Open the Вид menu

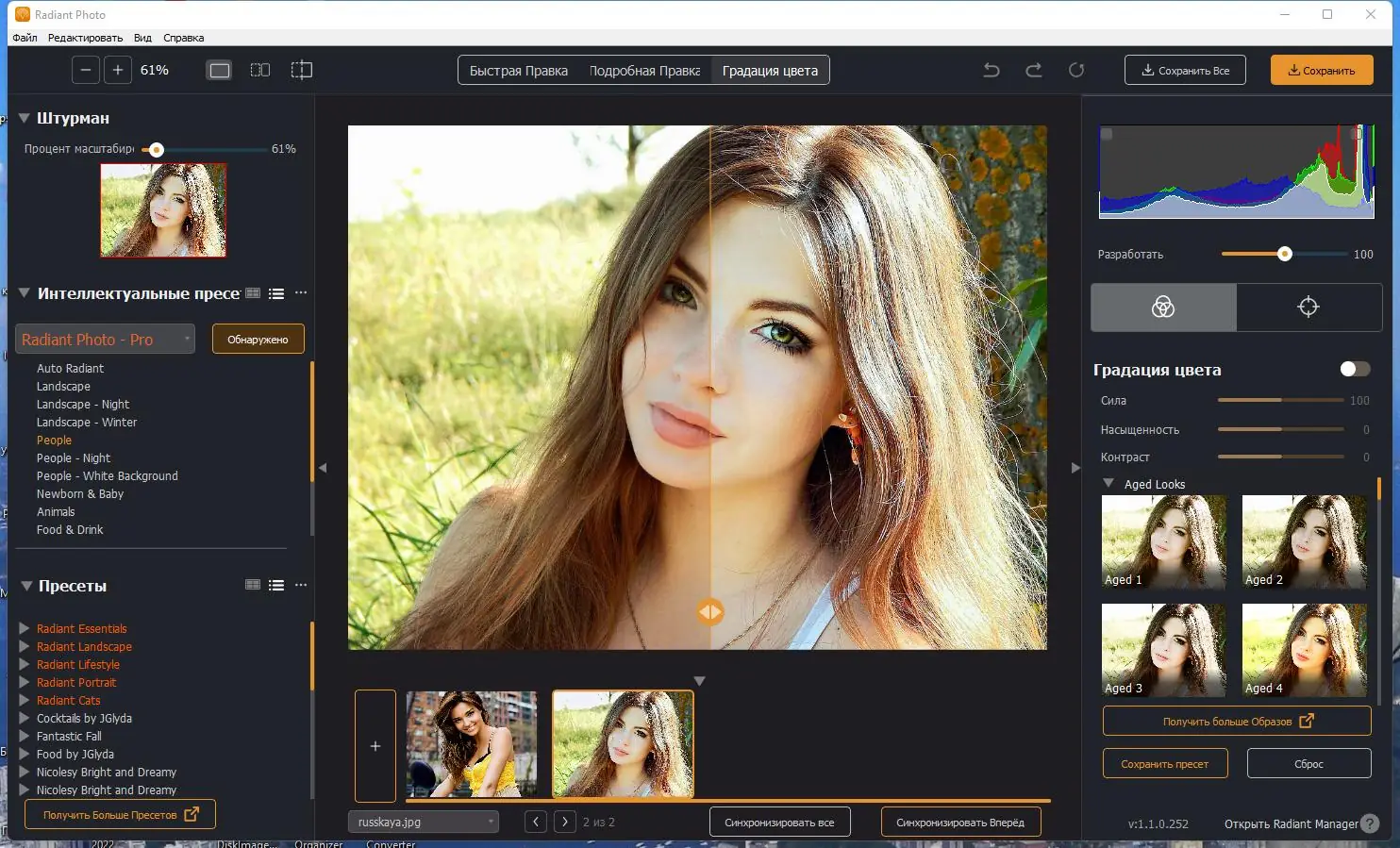pos(142,38)
